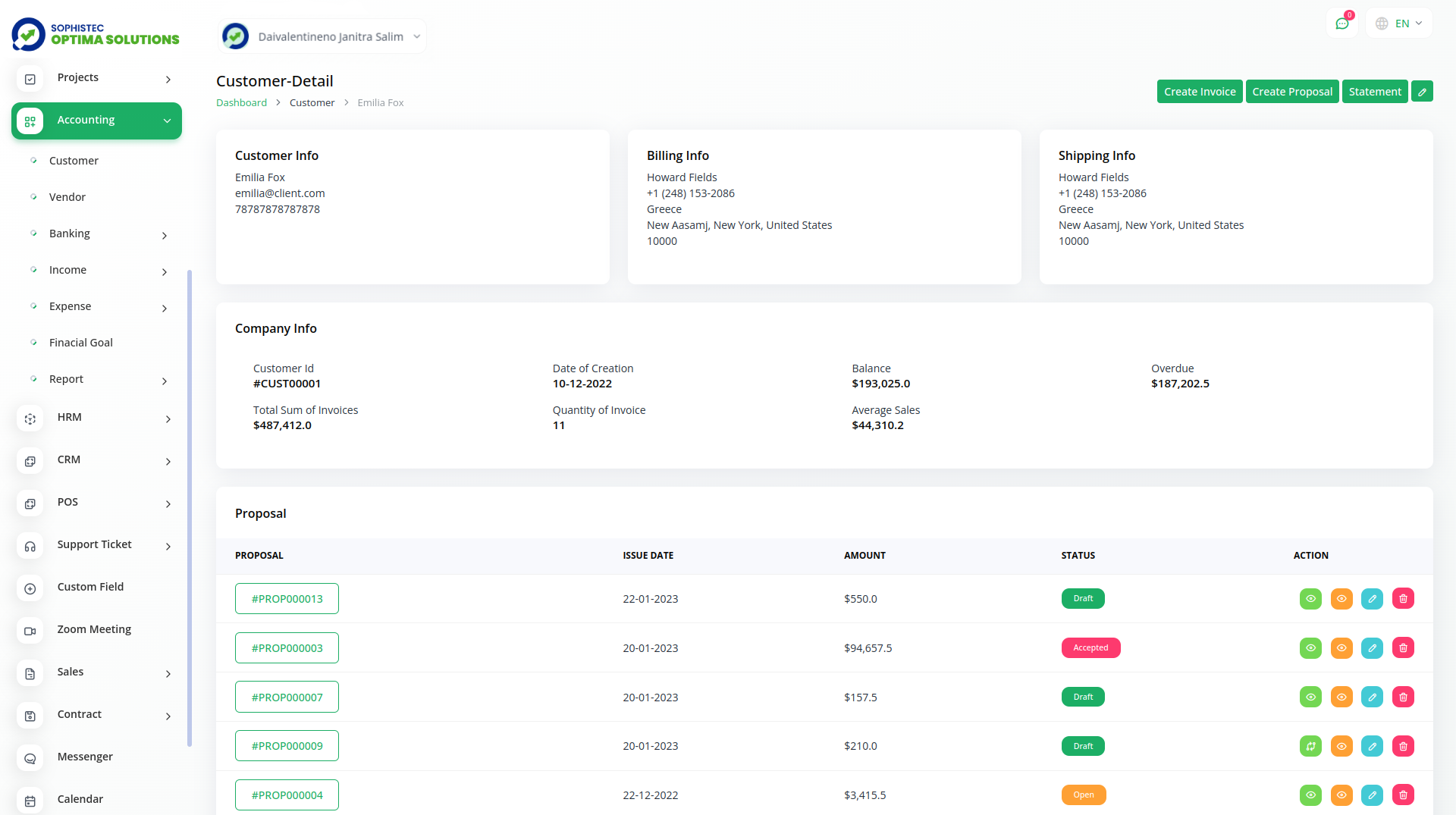Image resolution: width=1456 pixels, height=815 pixels.
Task: Select Zoom Meeting in the sidebar
Action: [94, 629]
